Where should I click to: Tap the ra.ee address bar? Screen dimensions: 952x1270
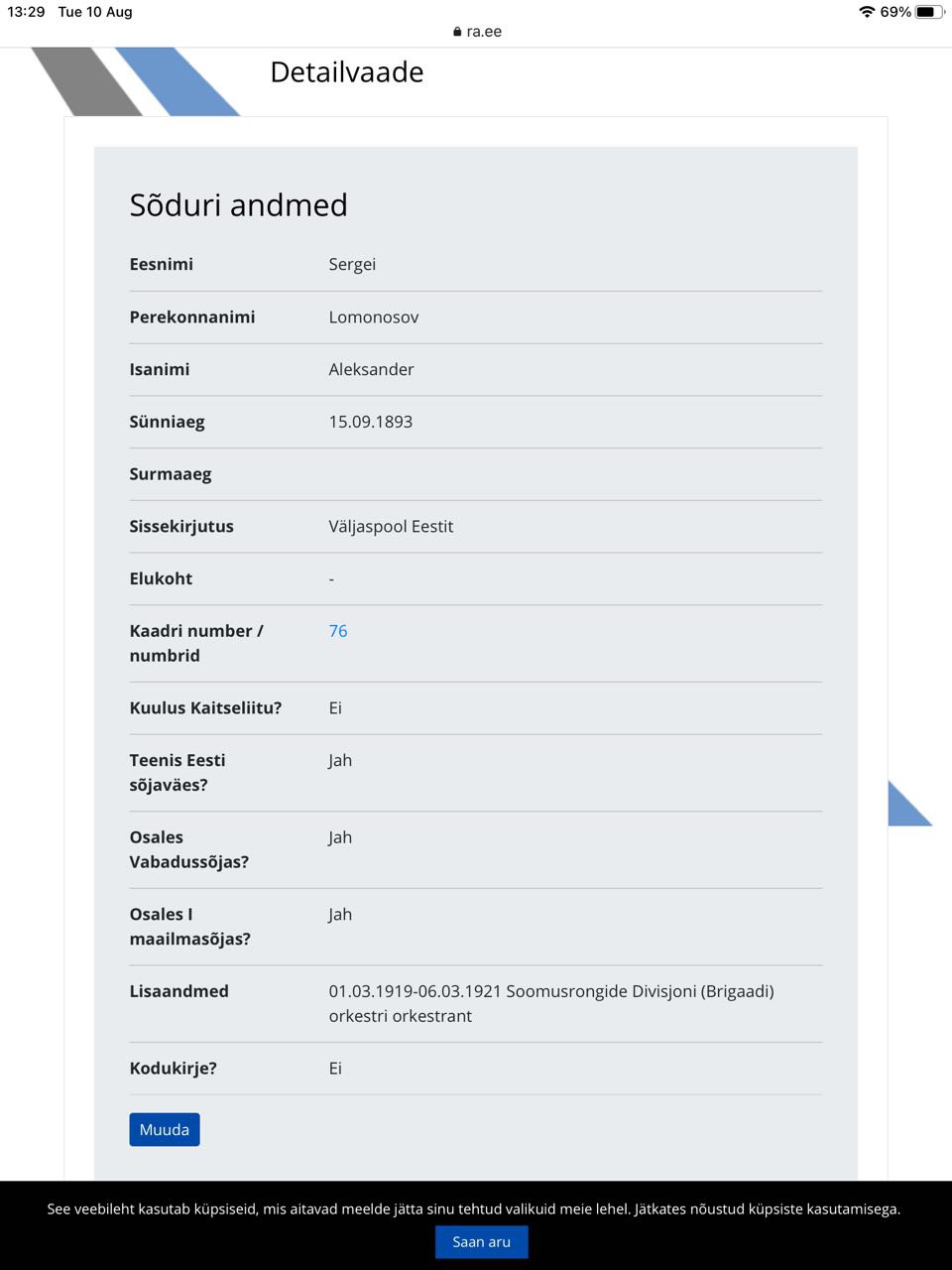483,31
